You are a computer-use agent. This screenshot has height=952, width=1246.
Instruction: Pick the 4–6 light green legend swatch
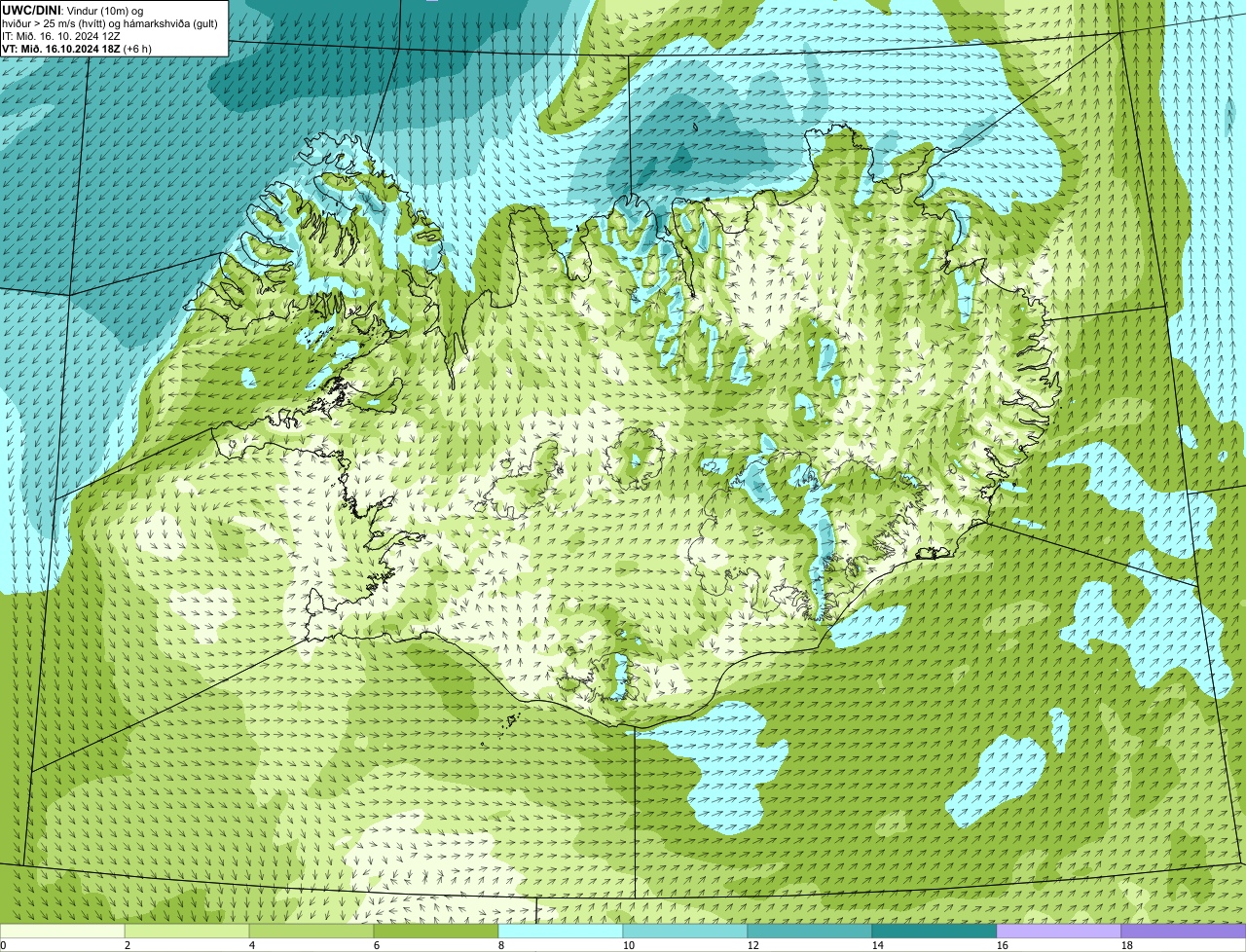(311, 931)
